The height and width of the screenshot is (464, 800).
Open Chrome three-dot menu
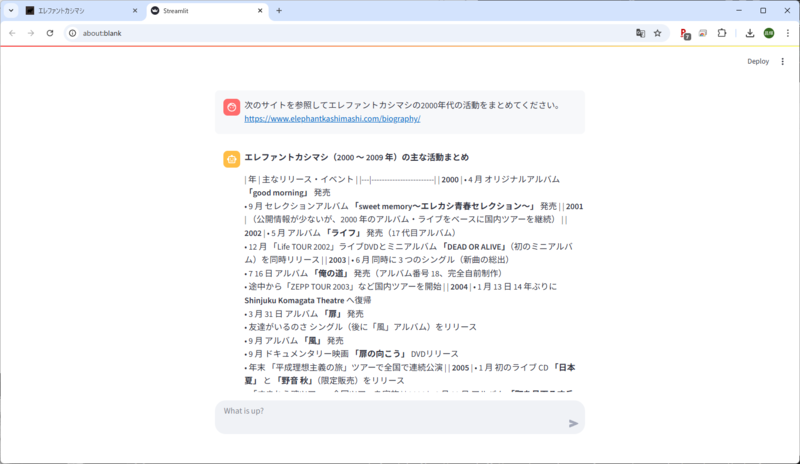point(788,33)
